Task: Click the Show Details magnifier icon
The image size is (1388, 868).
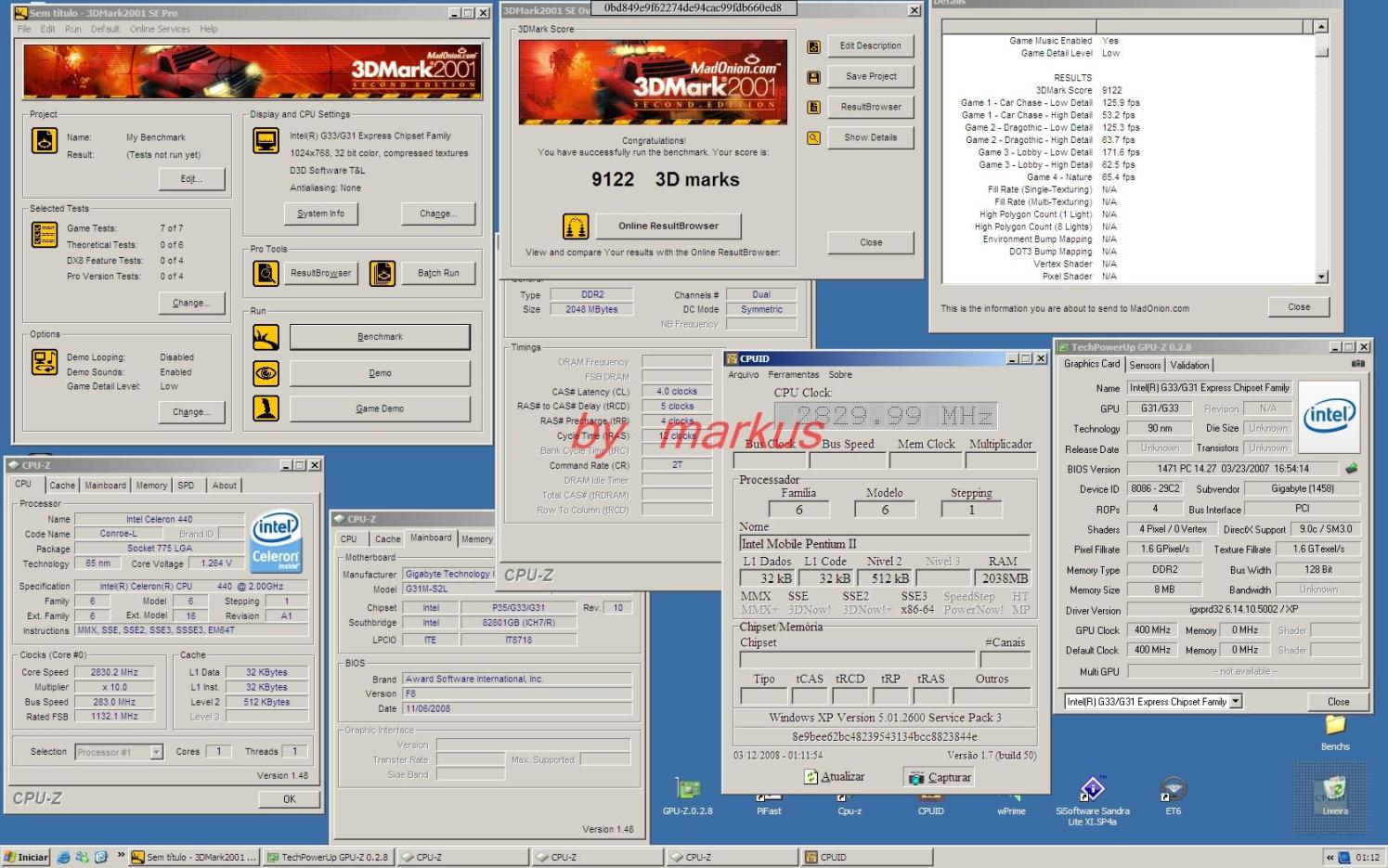Action: (813, 138)
